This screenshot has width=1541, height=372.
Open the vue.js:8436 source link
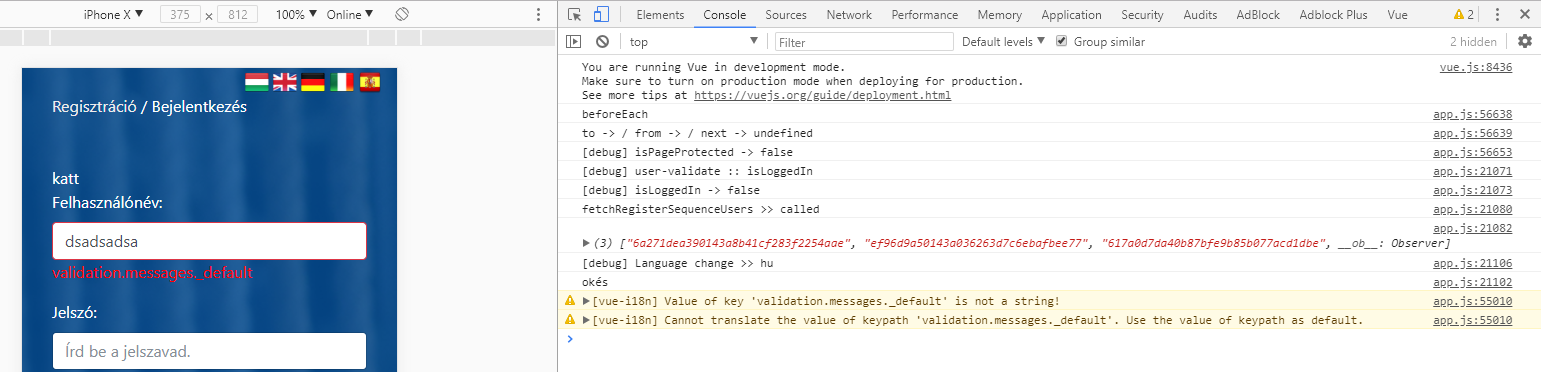1475,68
